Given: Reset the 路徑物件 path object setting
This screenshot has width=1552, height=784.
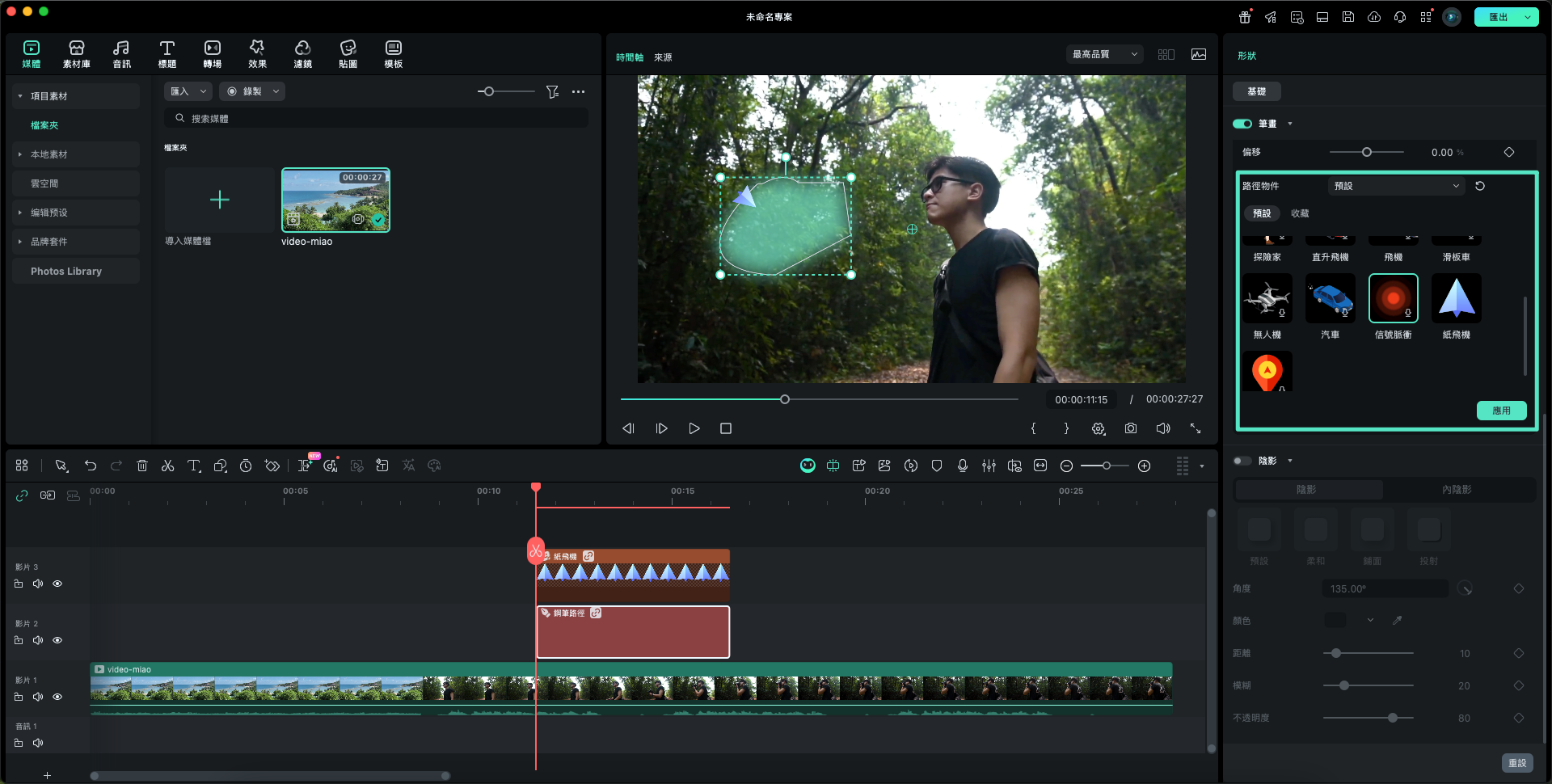Looking at the screenshot, I should 1479,186.
